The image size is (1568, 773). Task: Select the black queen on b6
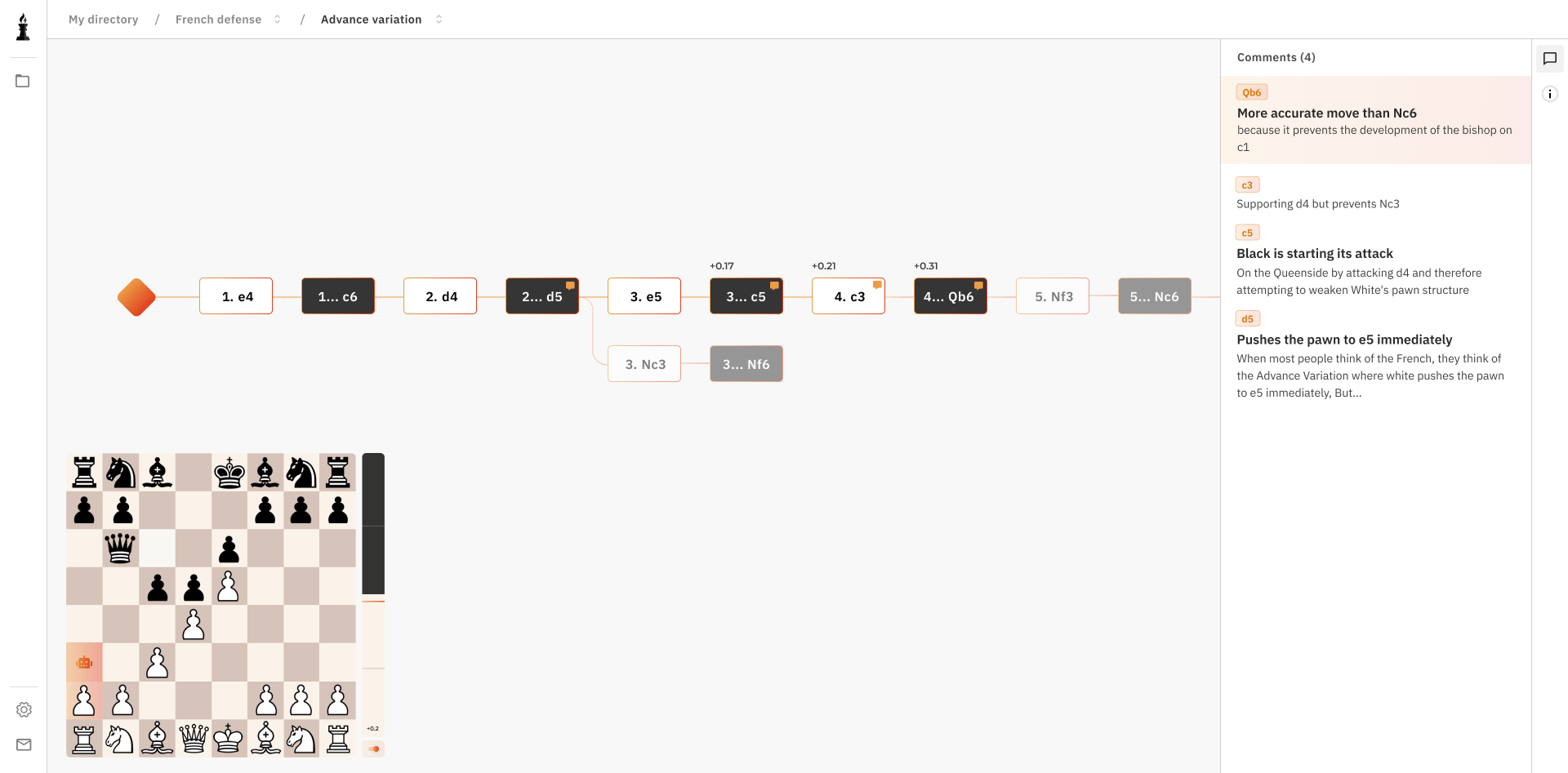click(x=121, y=548)
